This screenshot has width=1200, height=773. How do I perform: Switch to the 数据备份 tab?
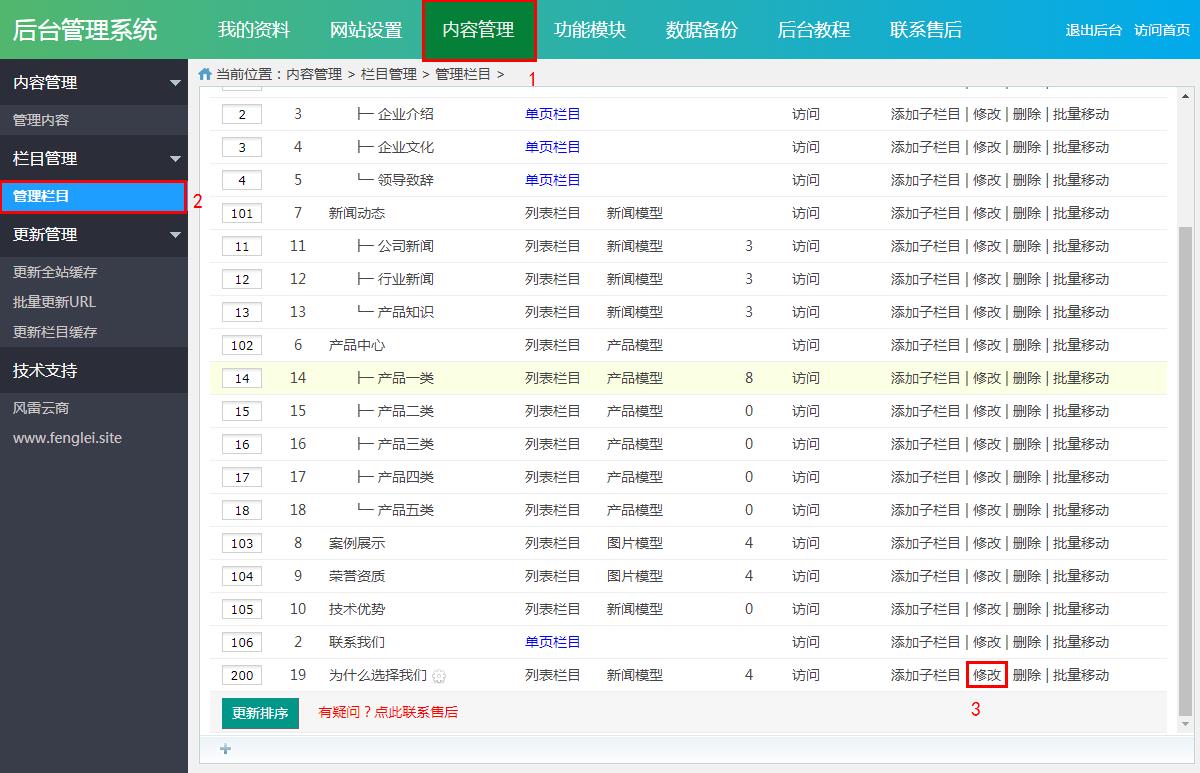coord(701,30)
